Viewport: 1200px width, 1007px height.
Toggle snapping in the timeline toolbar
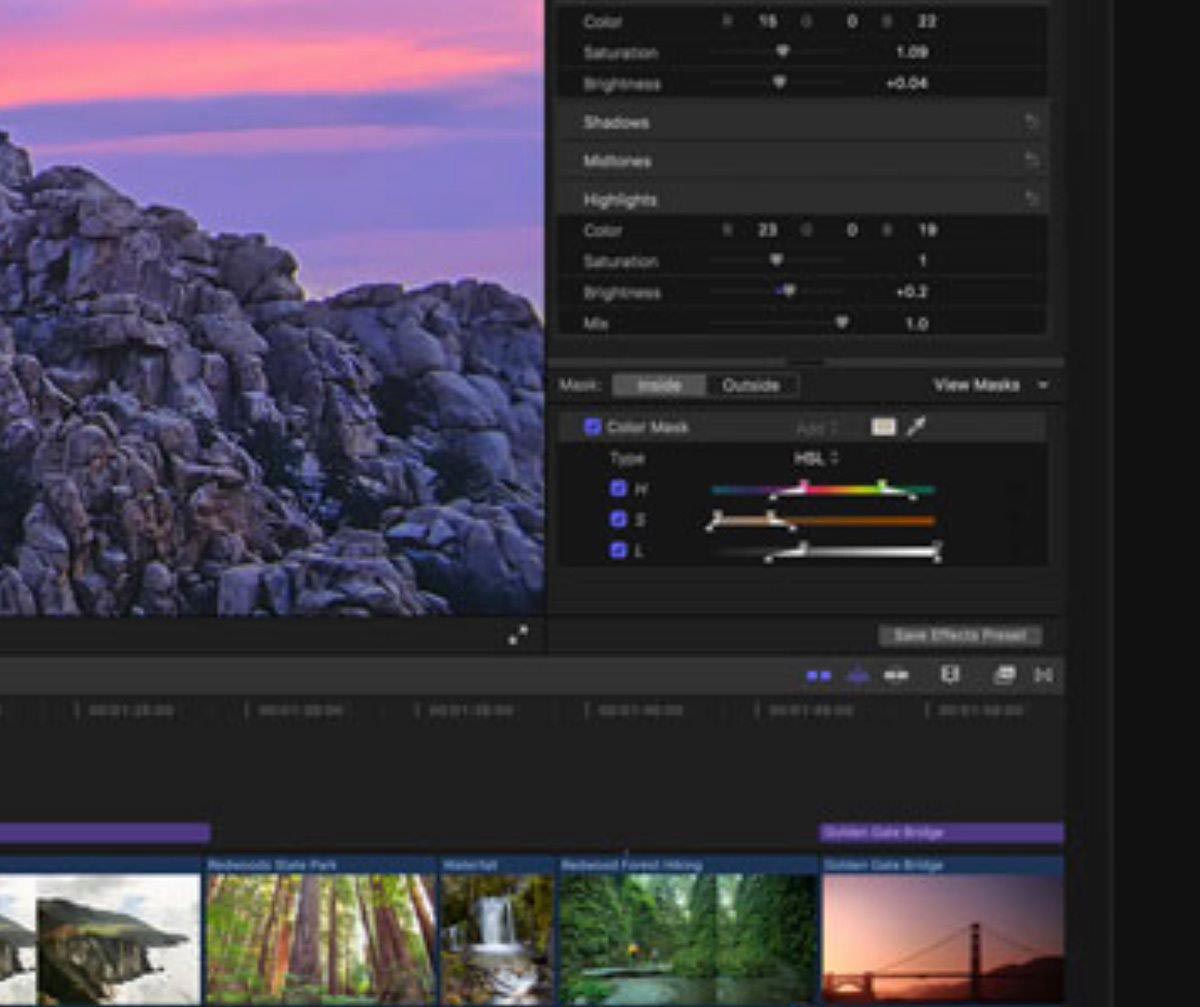point(896,676)
